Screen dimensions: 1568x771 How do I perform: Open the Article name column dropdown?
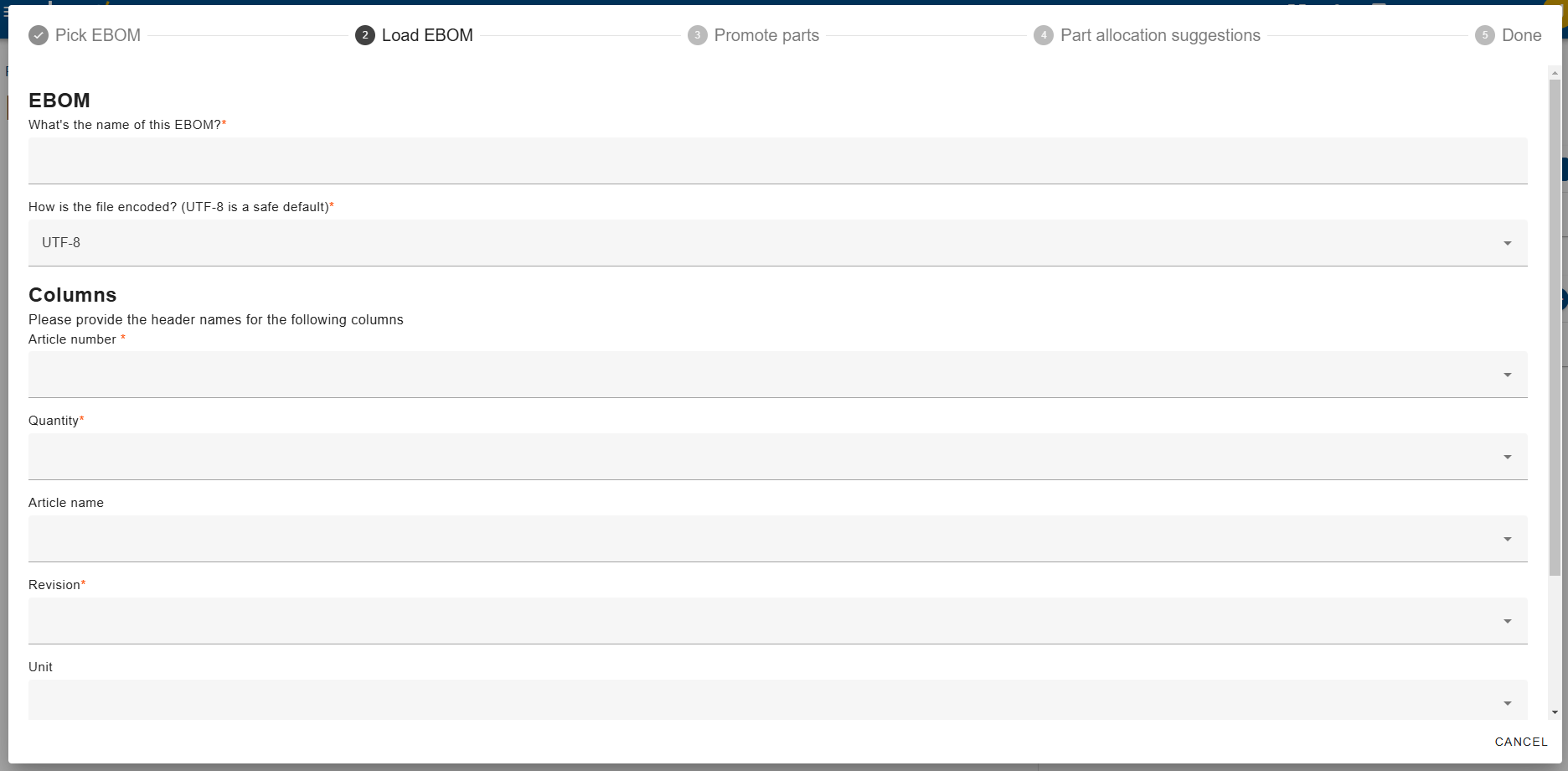tap(778, 539)
